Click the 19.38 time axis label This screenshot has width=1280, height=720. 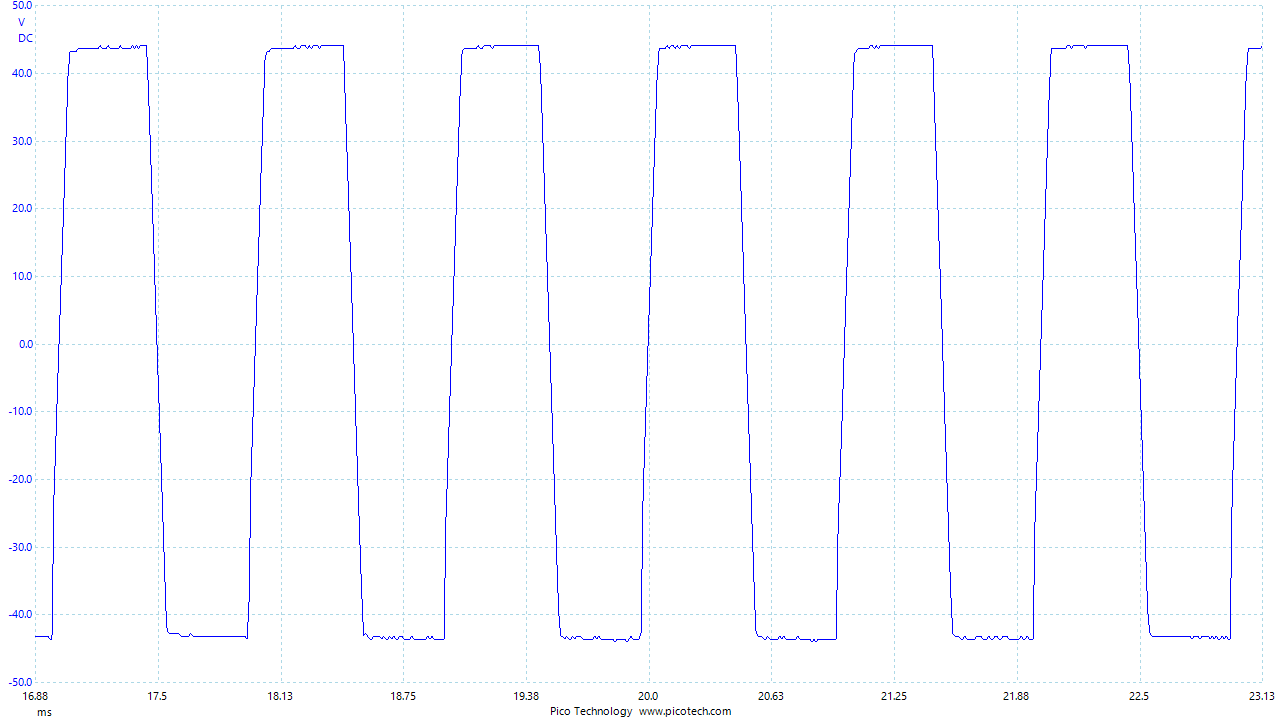point(526,696)
